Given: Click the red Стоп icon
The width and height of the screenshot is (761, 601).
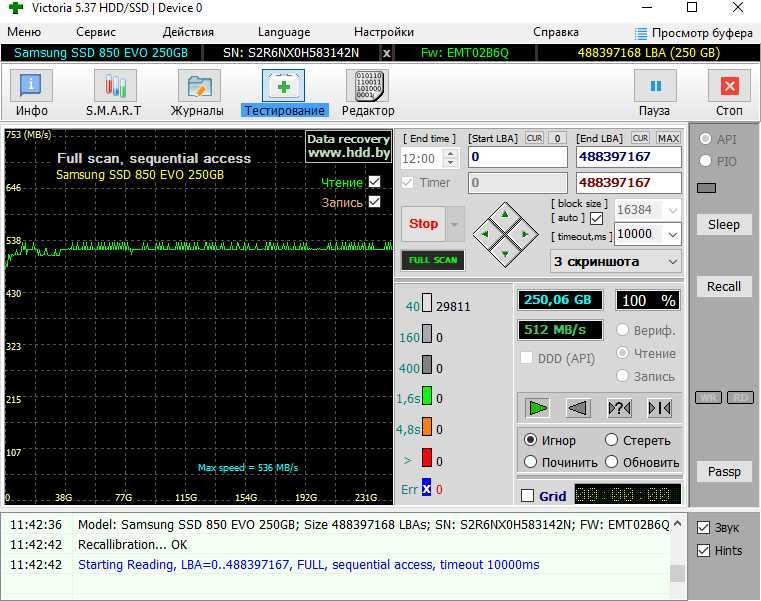Looking at the screenshot, I should (729, 87).
